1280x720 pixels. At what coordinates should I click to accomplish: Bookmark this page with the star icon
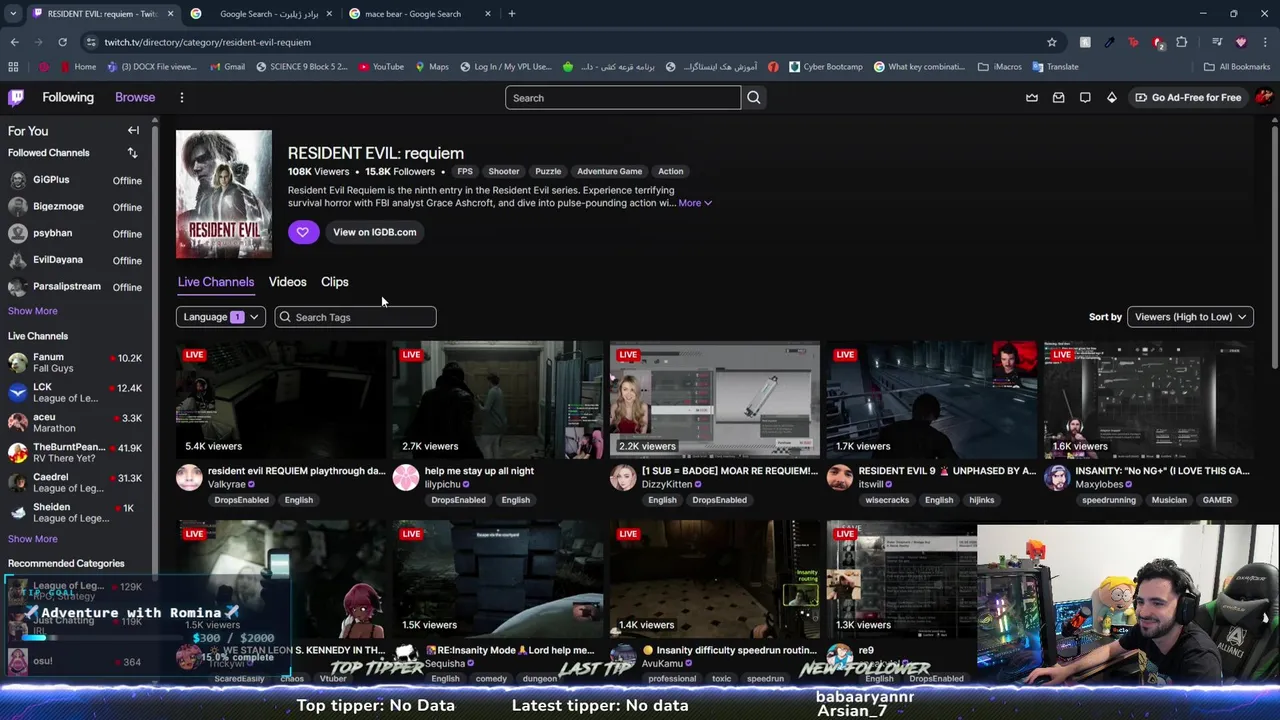(1051, 42)
